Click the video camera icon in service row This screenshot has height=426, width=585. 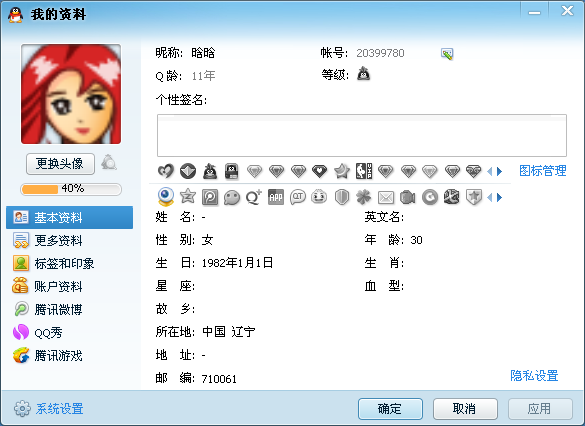[x=408, y=197]
